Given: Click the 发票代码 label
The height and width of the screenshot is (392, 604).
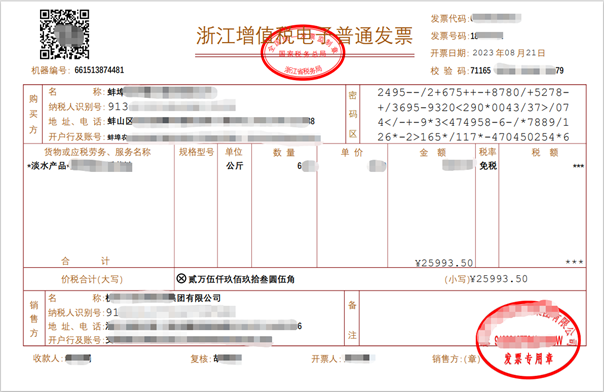Looking at the screenshot, I should tap(449, 18).
